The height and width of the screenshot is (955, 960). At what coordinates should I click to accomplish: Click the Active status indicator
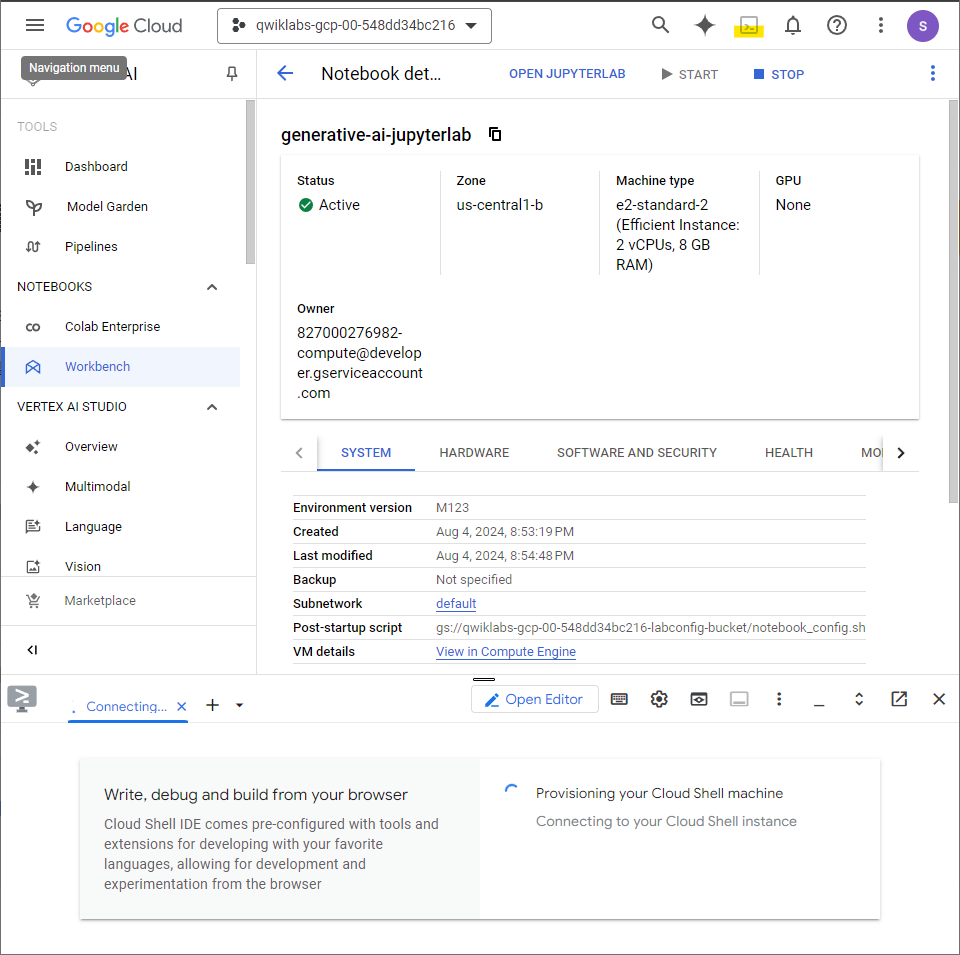click(x=329, y=205)
